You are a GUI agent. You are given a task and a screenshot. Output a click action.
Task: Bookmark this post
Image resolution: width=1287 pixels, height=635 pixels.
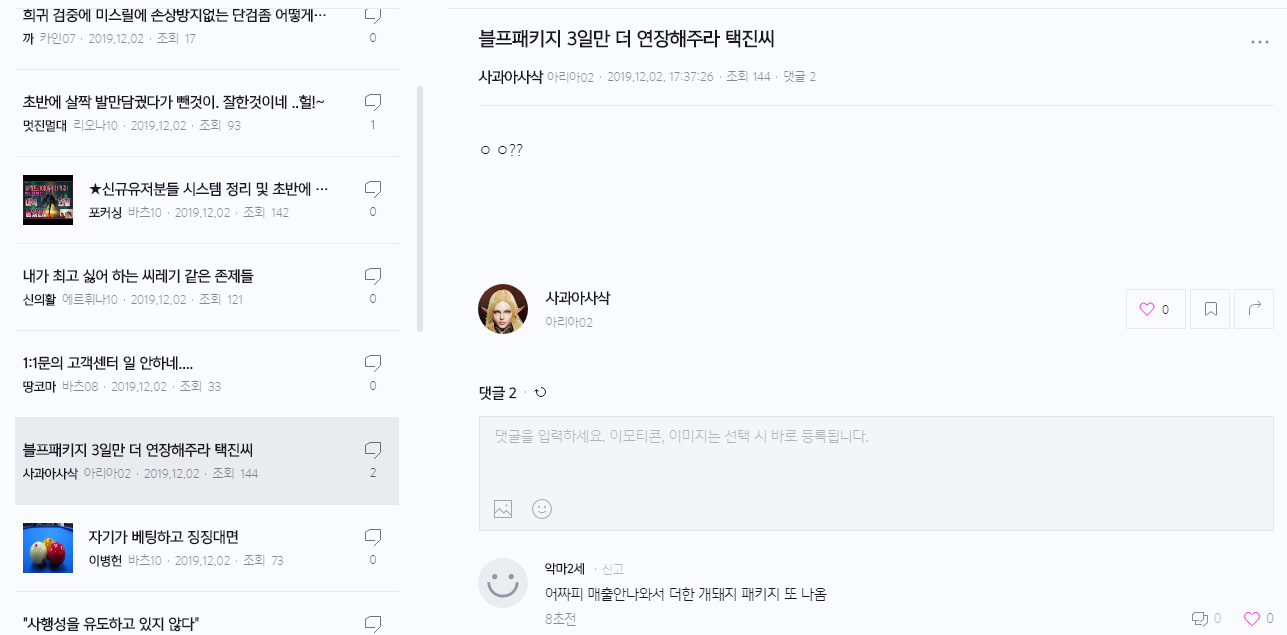point(1210,310)
